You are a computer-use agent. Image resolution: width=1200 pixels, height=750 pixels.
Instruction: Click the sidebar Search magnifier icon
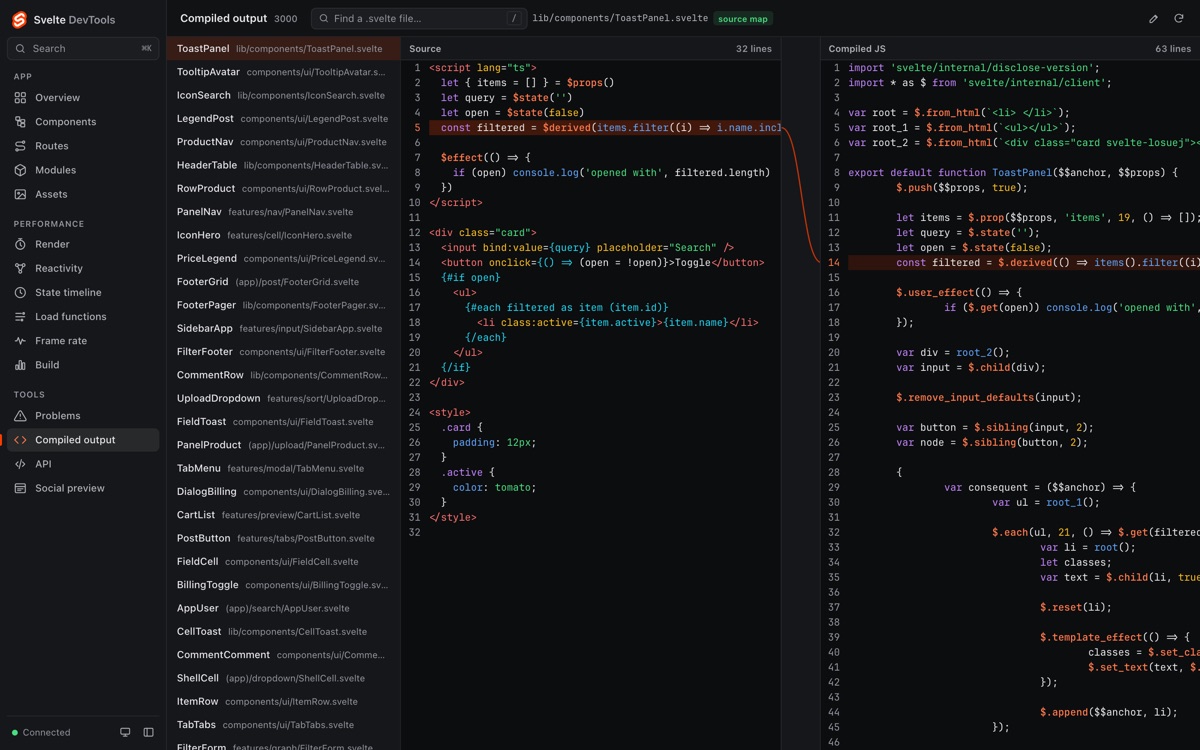click(21, 48)
